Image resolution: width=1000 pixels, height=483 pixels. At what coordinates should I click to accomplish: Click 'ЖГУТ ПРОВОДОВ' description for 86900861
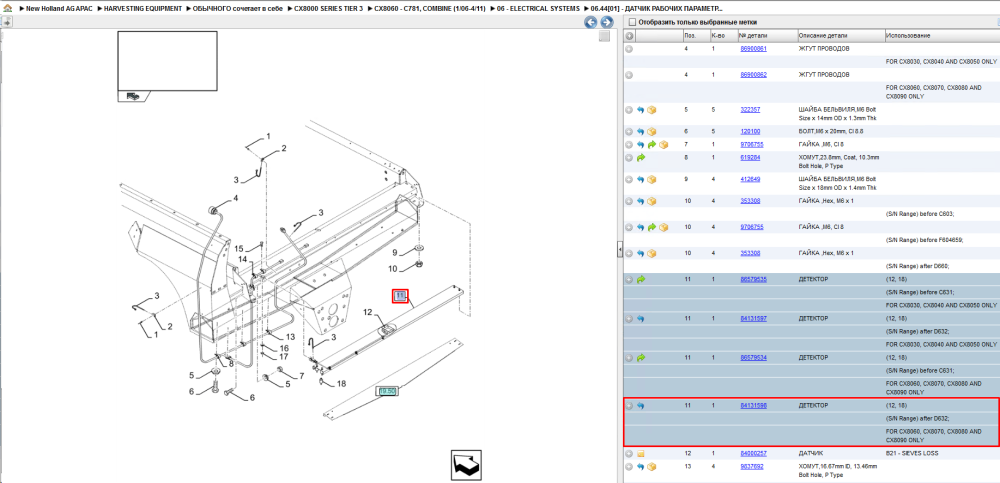tap(824, 49)
